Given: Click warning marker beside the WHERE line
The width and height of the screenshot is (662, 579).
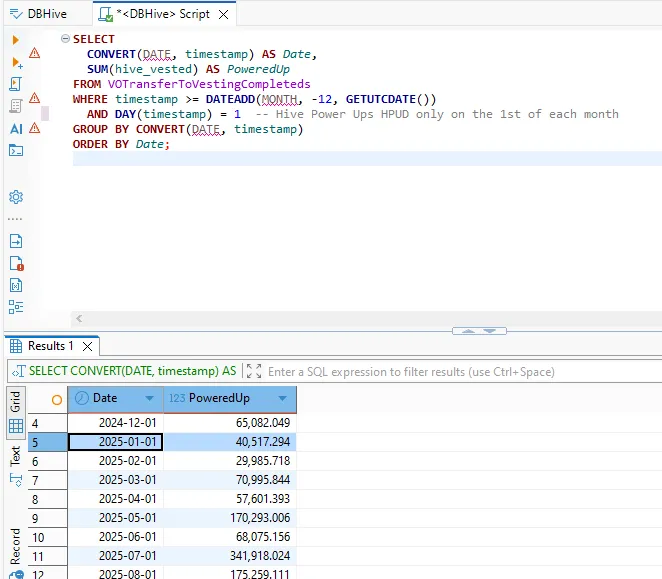Looking at the screenshot, I should (x=35, y=98).
